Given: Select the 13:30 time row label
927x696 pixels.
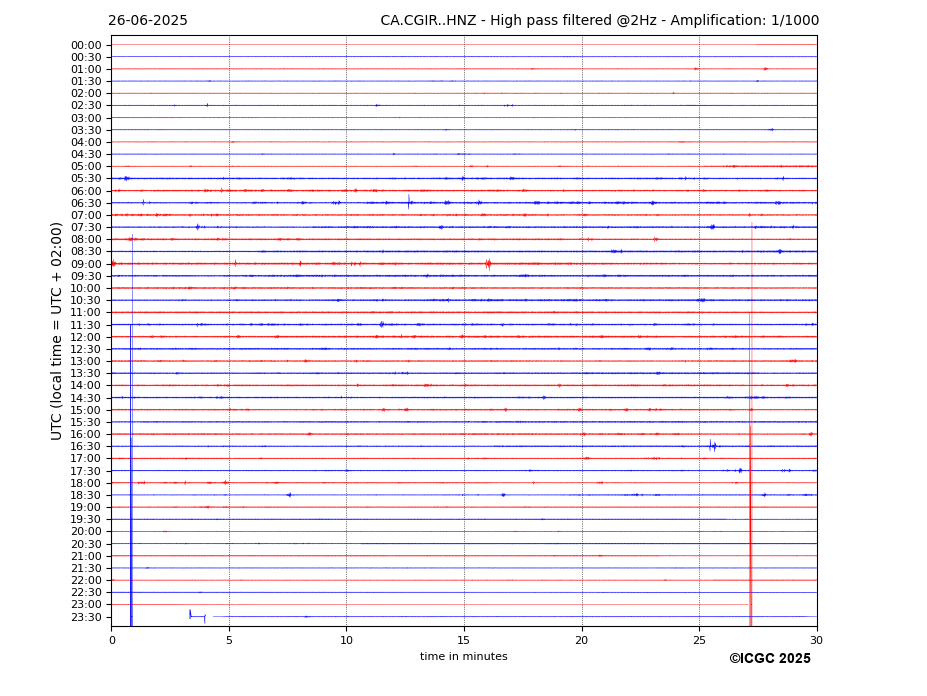Looking at the screenshot, I should [x=86, y=373].
